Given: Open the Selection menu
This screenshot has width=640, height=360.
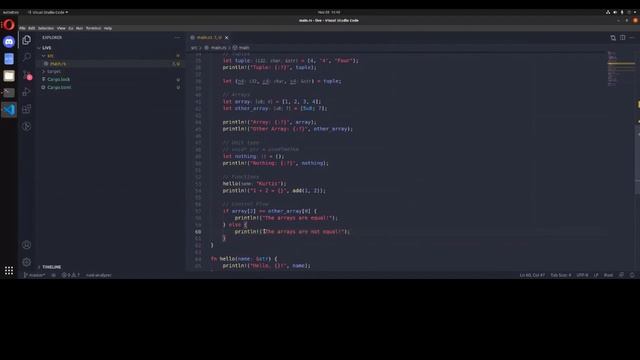Looking at the screenshot, I should [46, 28].
